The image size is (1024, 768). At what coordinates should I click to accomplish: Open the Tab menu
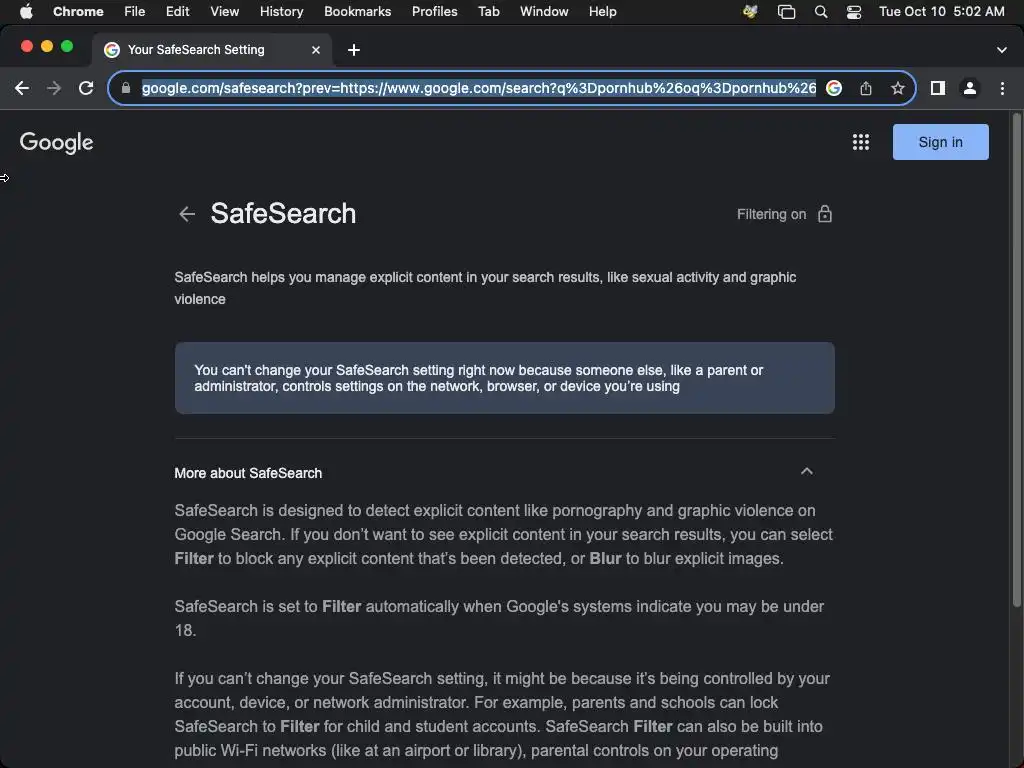point(488,12)
